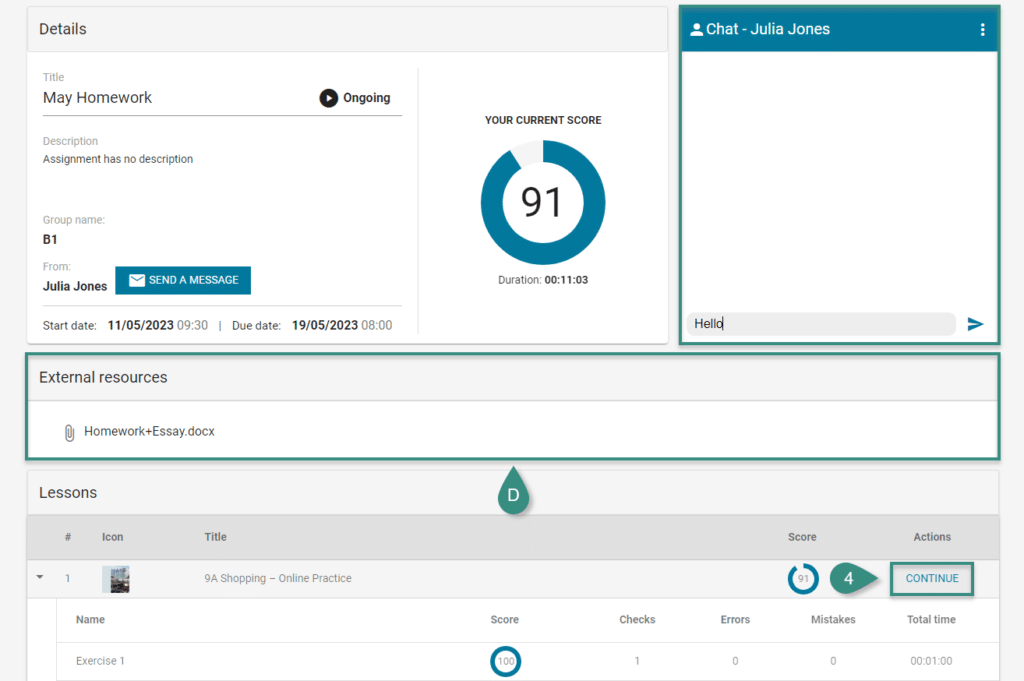The image size is (1024, 681).
Task: Click the Ongoing status play icon
Action: tap(328, 98)
